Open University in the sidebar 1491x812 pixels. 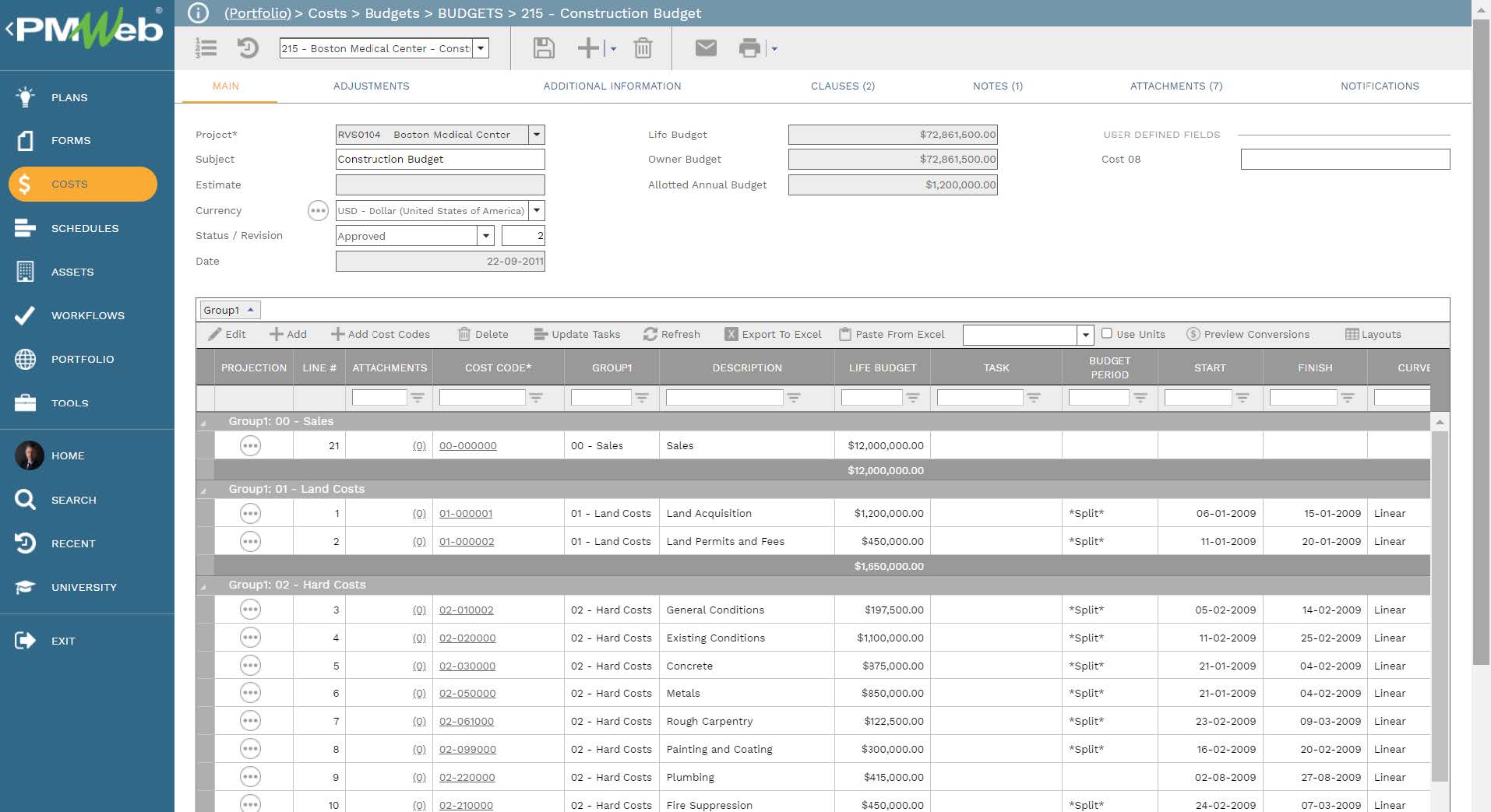coord(83,587)
